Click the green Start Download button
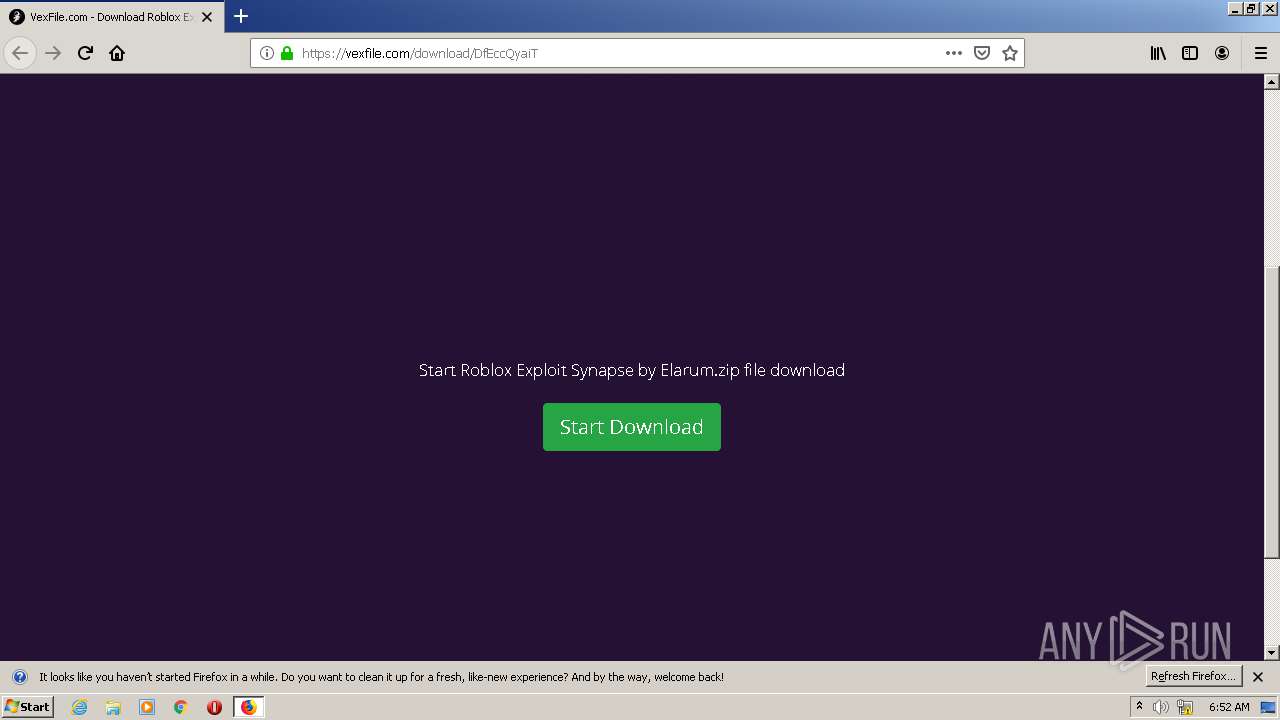Image resolution: width=1280 pixels, height=720 pixels. (x=631, y=427)
